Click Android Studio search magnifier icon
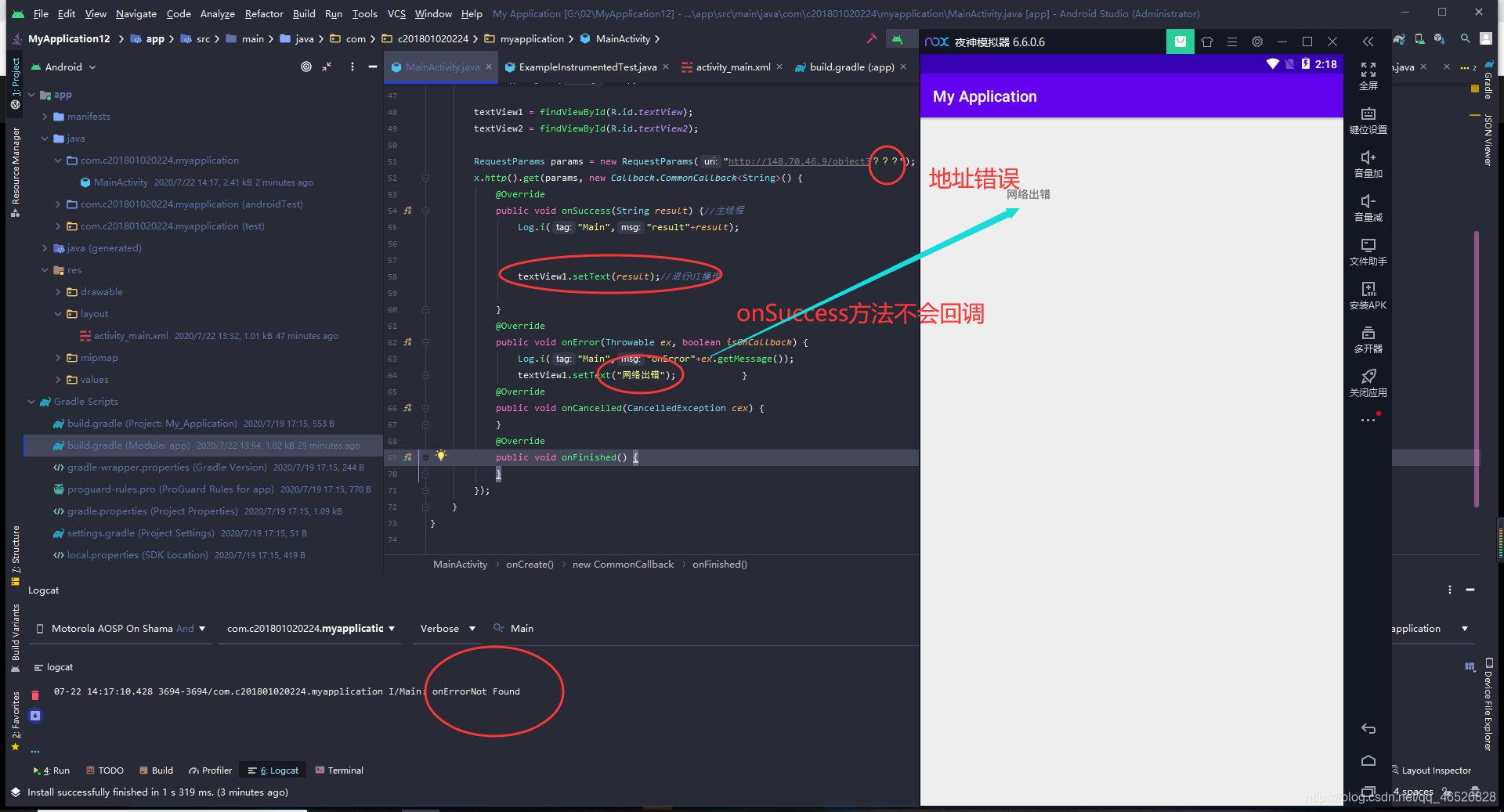This screenshot has width=1504, height=812. (1465, 38)
